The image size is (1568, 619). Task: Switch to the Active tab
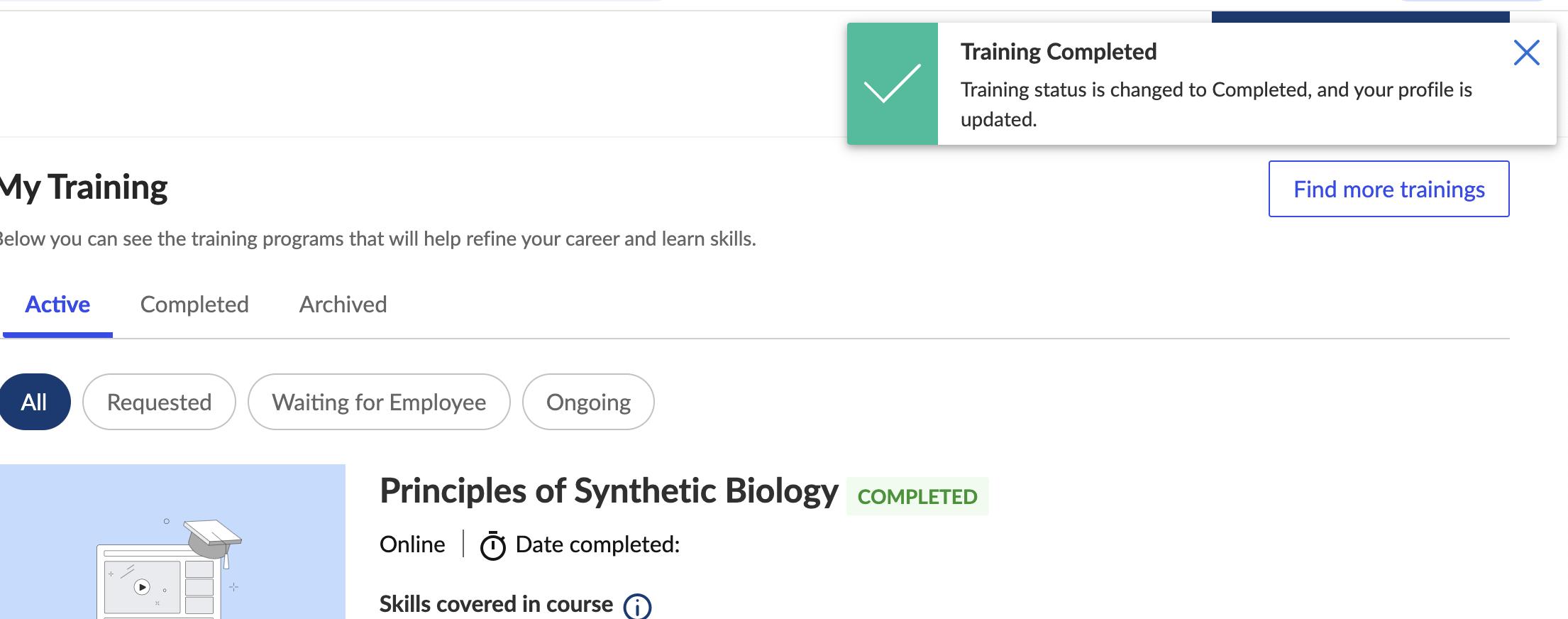coord(57,305)
